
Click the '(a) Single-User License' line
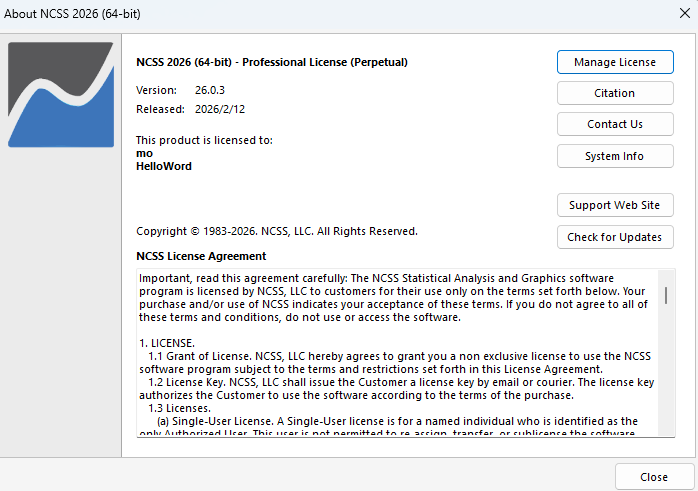pyautogui.click(x=398, y=421)
